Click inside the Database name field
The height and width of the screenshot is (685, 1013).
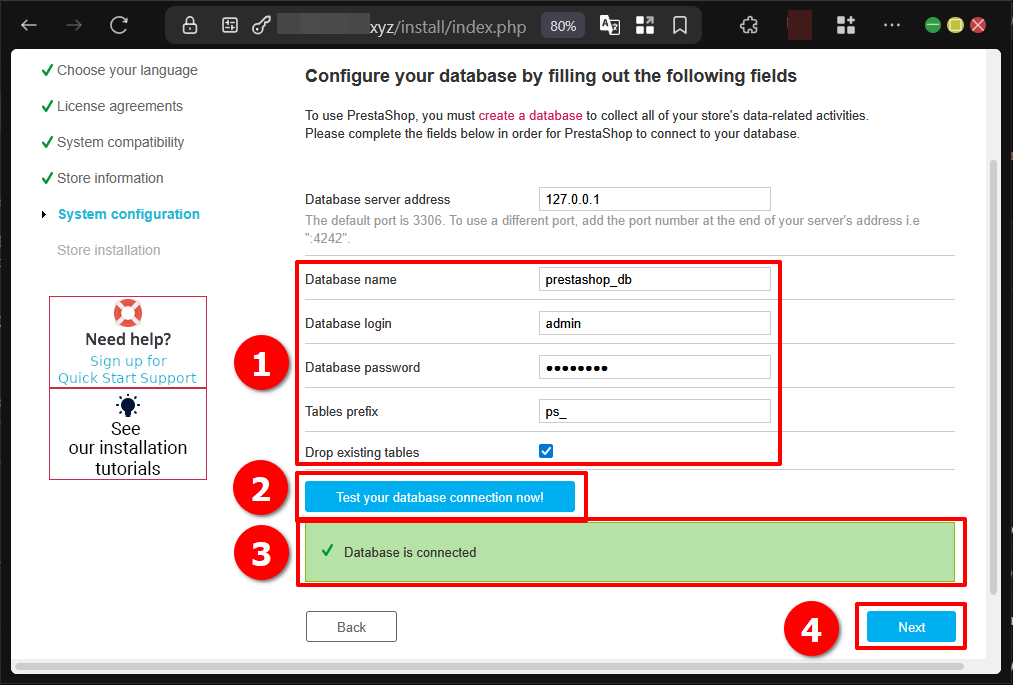pyautogui.click(x=654, y=279)
